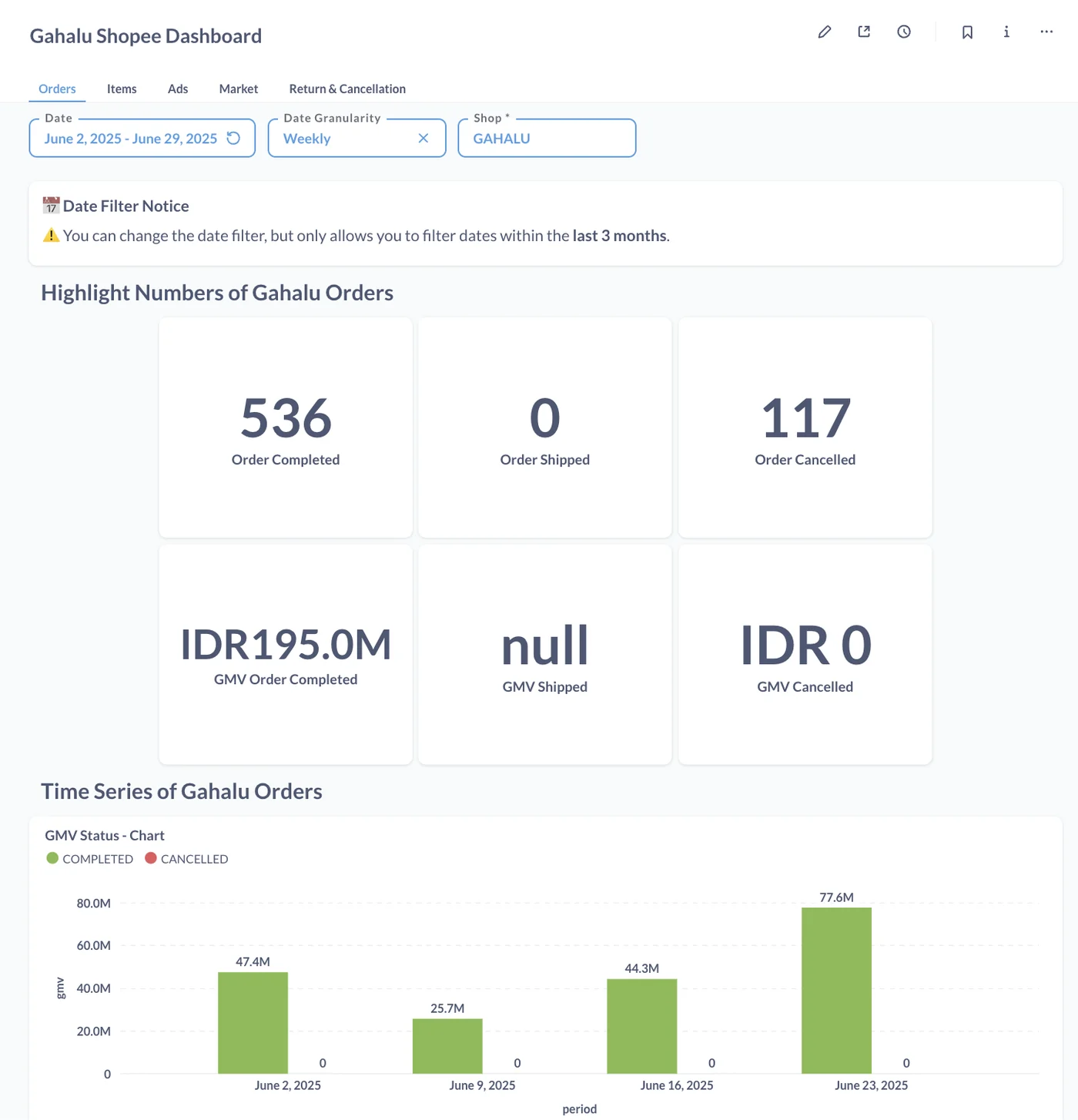Click the Date Filter Notice heading
Viewport: 1078px width, 1120px height.
126,206
